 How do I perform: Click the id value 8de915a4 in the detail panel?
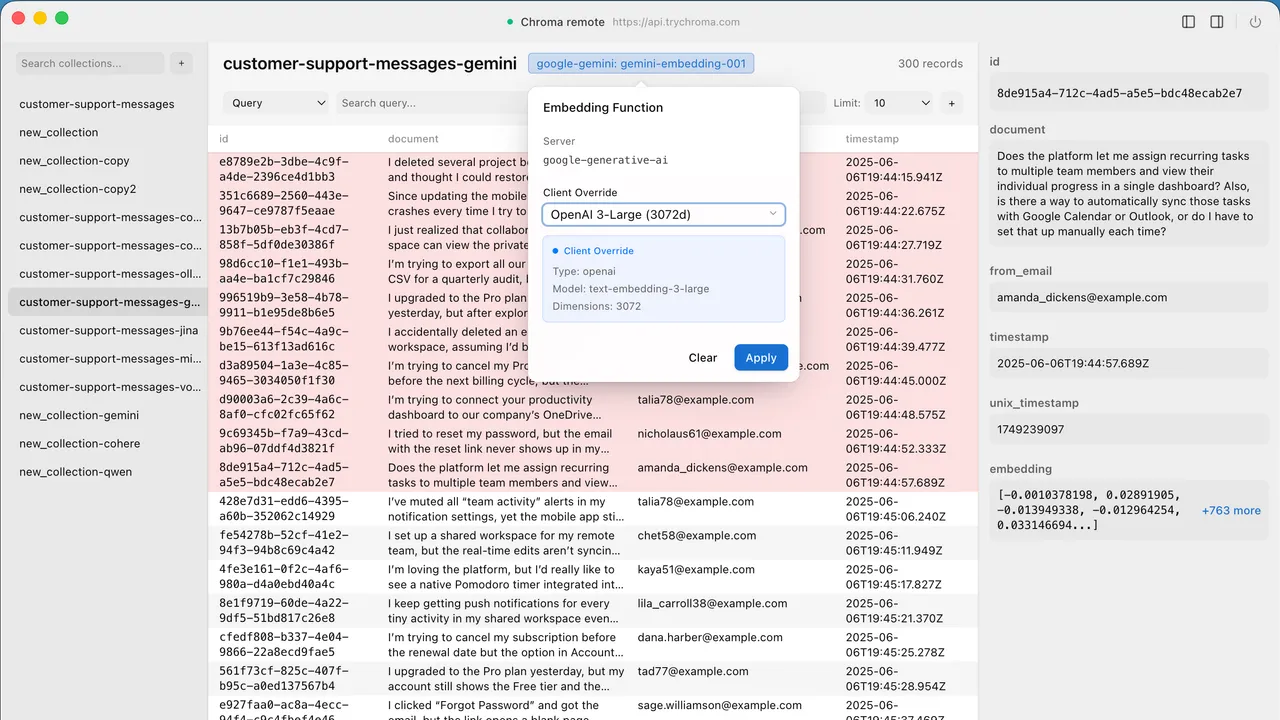click(1129, 93)
